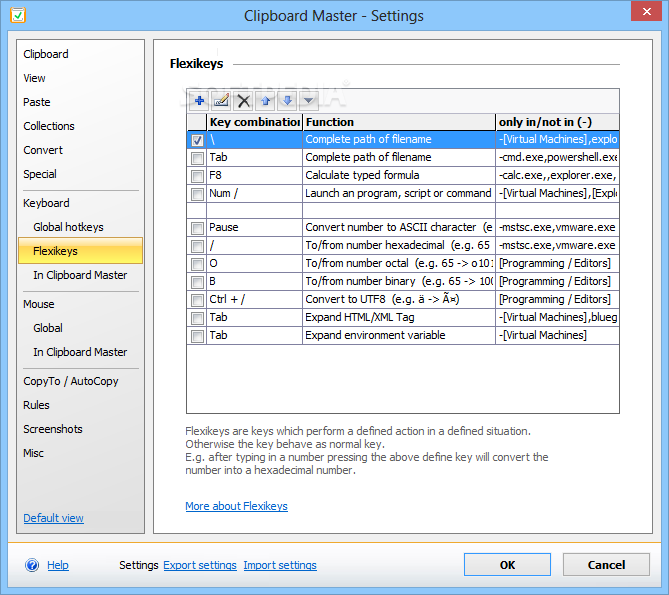
Task: Select To/from number octal row
Action: tap(403, 263)
